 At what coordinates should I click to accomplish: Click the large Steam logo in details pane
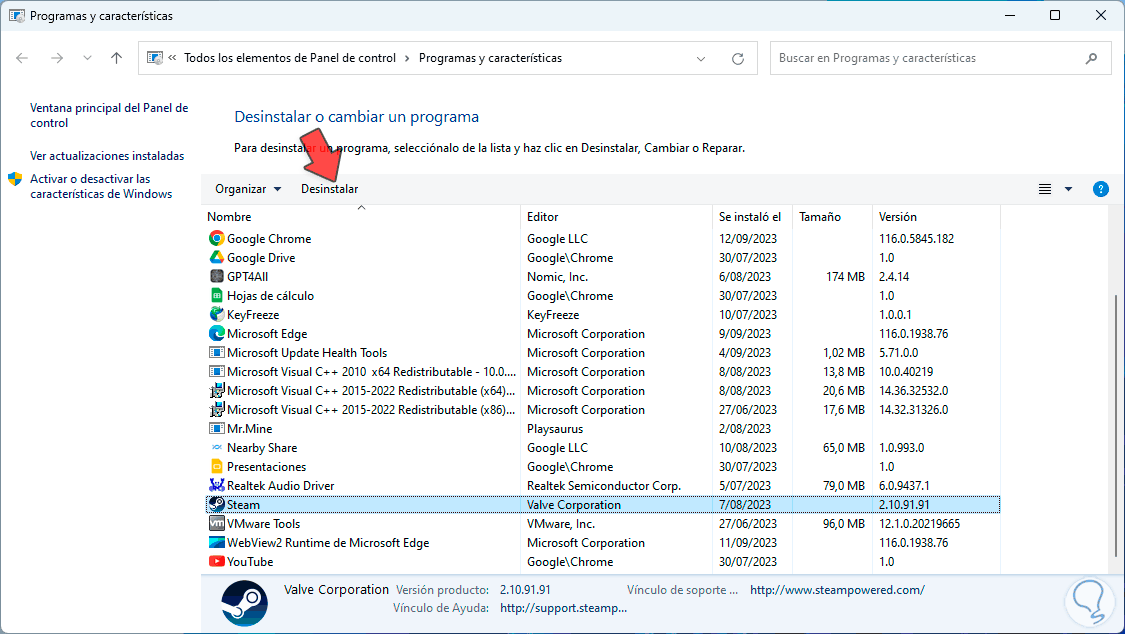(245, 603)
